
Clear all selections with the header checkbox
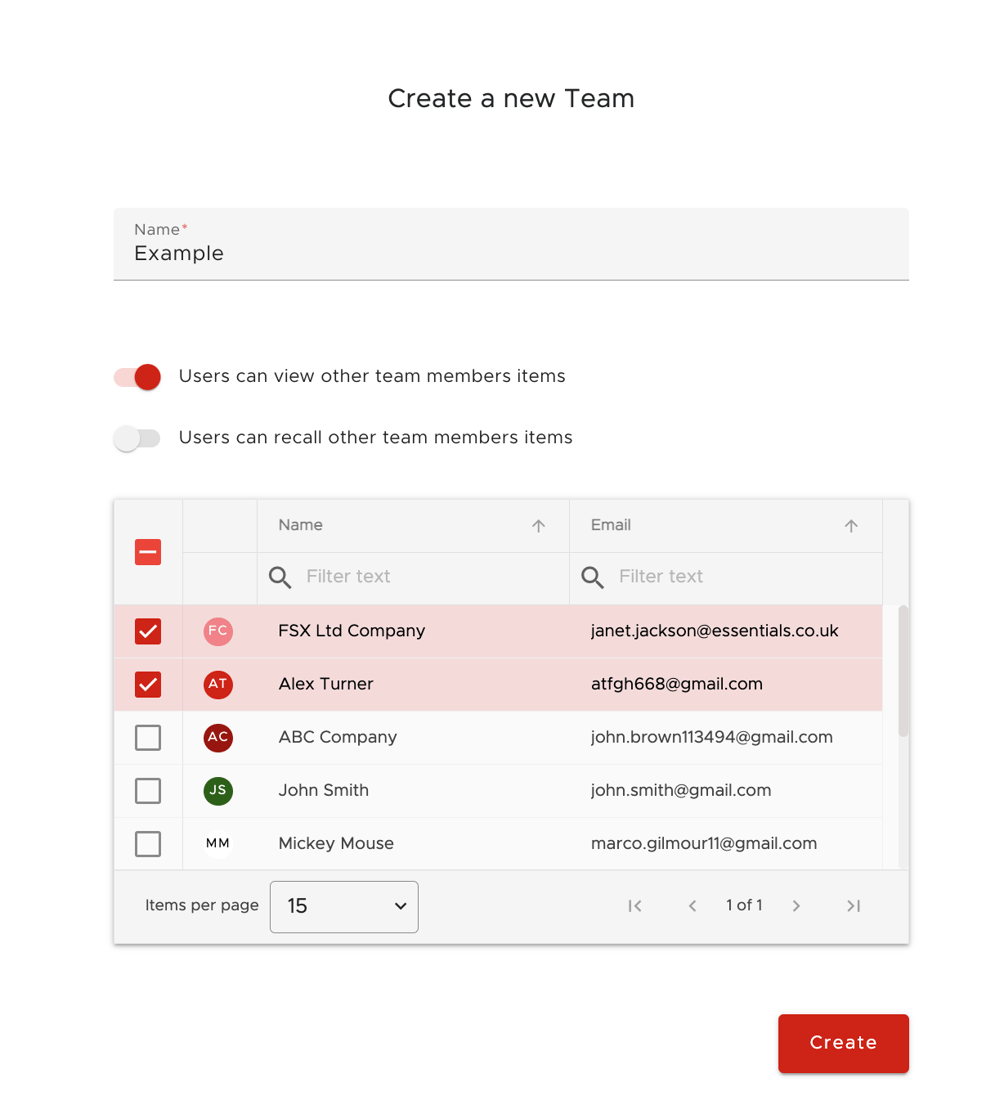(147, 551)
